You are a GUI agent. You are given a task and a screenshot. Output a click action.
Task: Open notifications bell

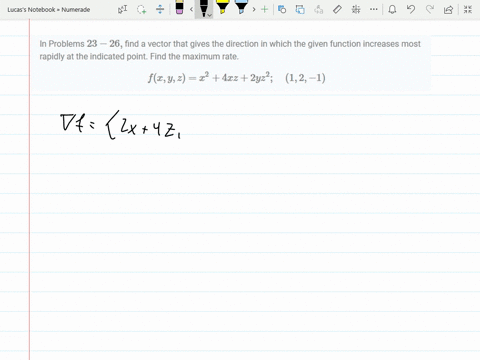click(x=392, y=9)
